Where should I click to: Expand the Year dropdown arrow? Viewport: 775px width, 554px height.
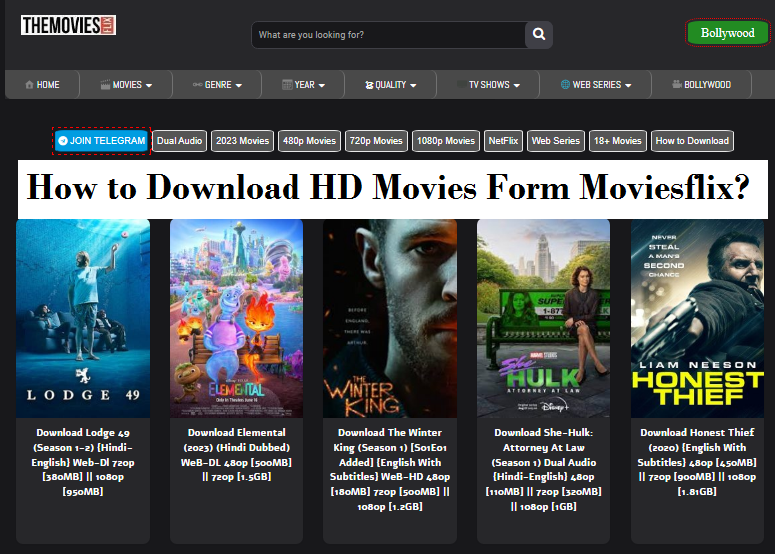click(x=322, y=85)
